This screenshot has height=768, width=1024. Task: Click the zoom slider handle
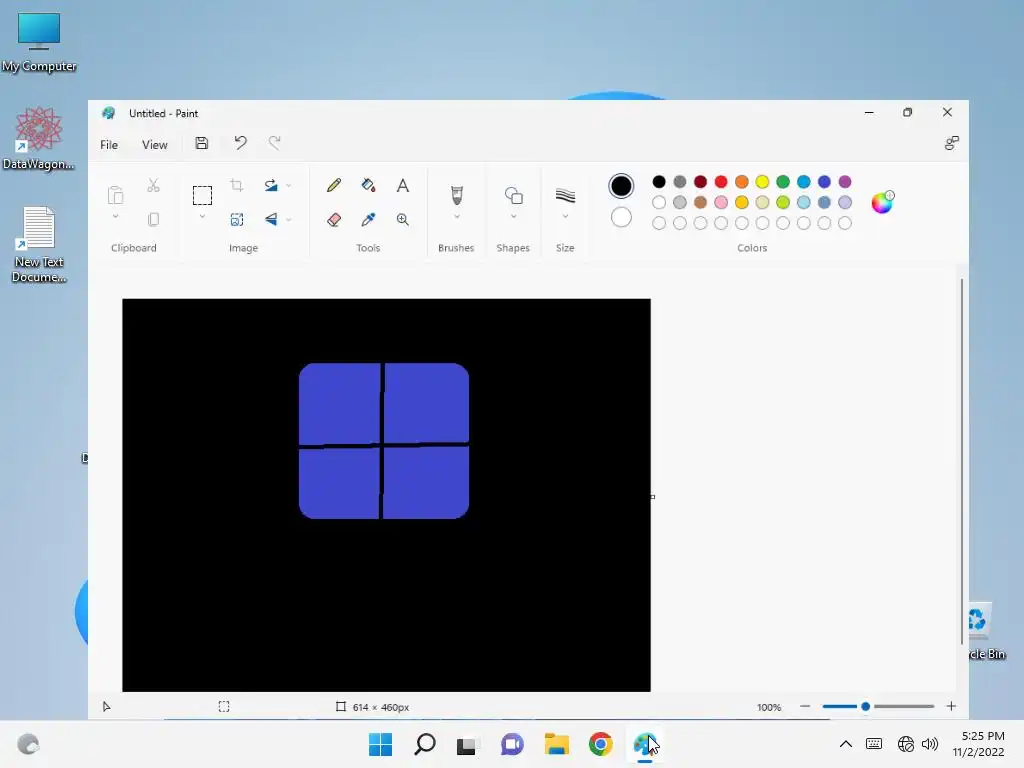(866, 707)
